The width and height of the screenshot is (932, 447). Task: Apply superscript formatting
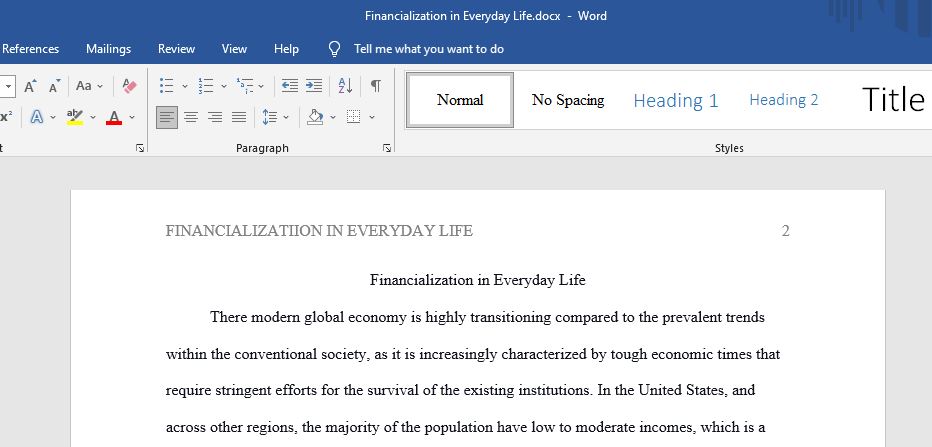6,117
